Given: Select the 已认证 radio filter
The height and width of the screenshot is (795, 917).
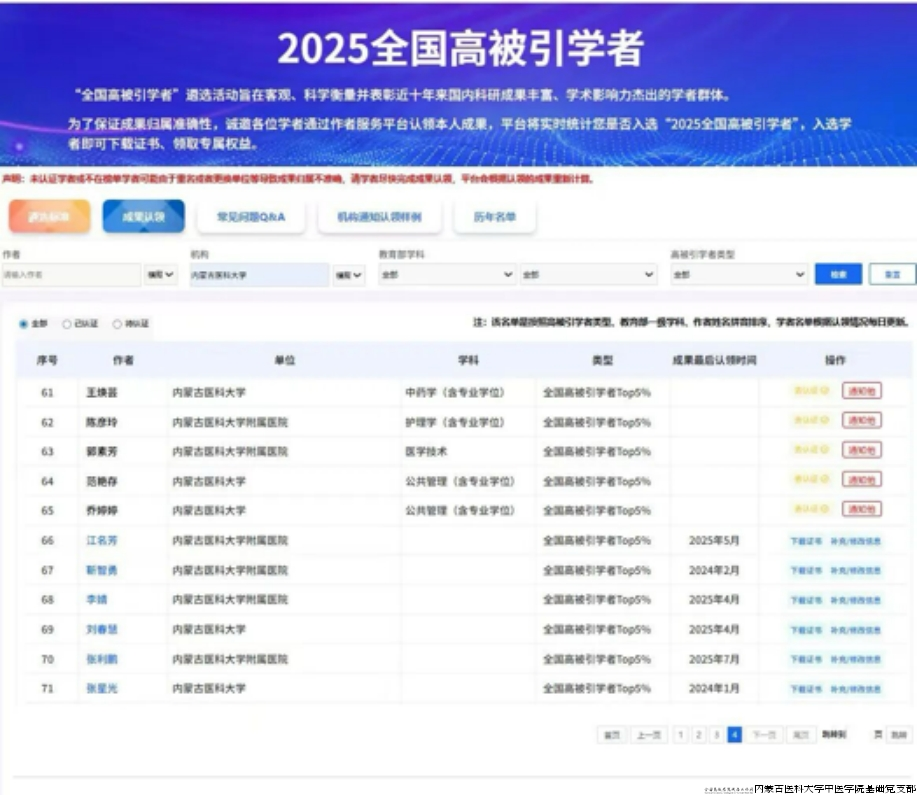Looking at the screenshot, I should [67, 324].
